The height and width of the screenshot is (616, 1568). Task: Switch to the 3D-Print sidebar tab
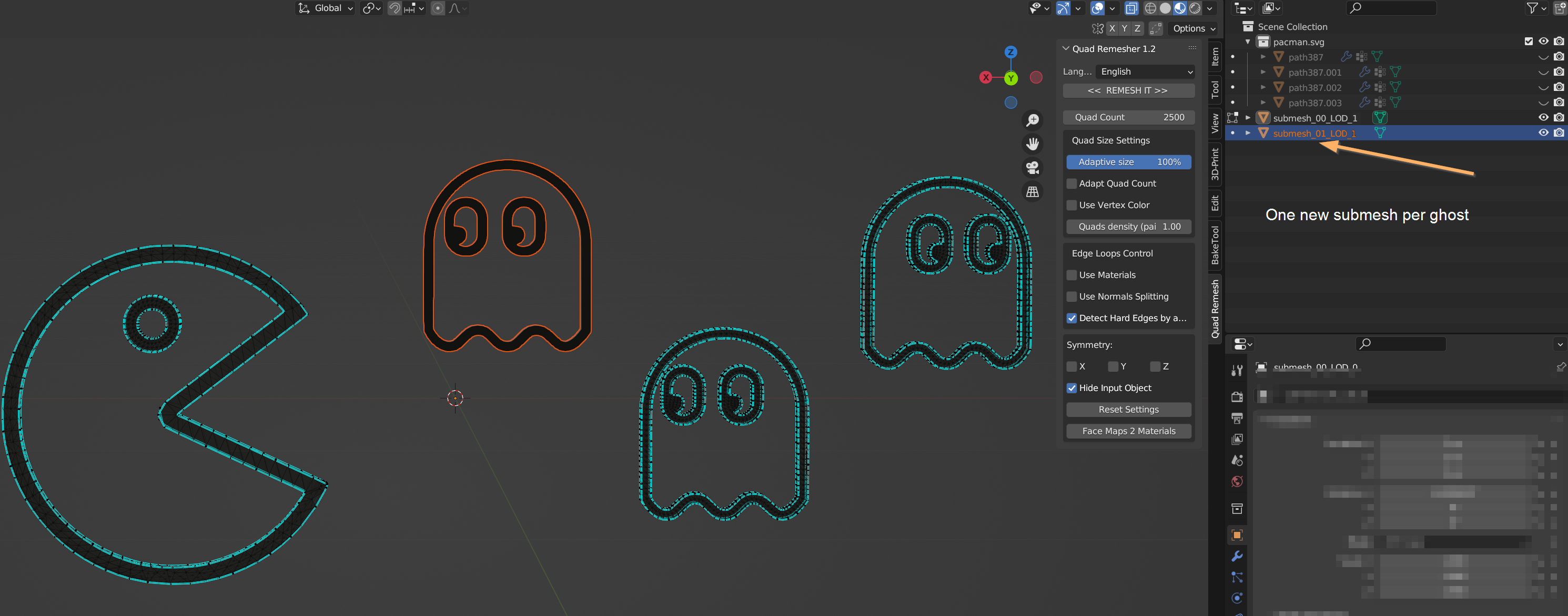tap(1215, 164)
